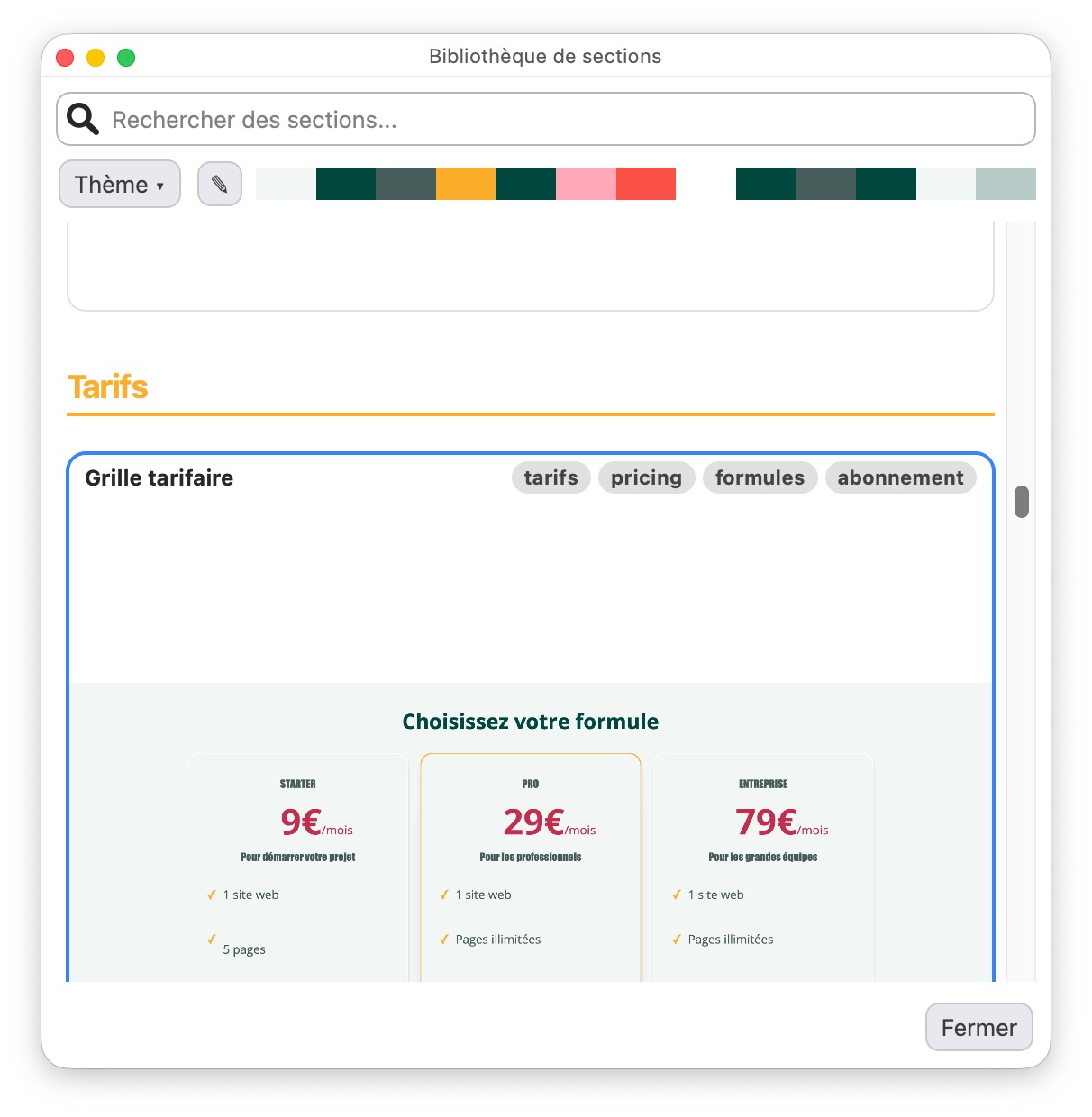Pick the pale teal swatch at palette end
Screen dimensions: 1092x1117
[x=1006, y=184]
